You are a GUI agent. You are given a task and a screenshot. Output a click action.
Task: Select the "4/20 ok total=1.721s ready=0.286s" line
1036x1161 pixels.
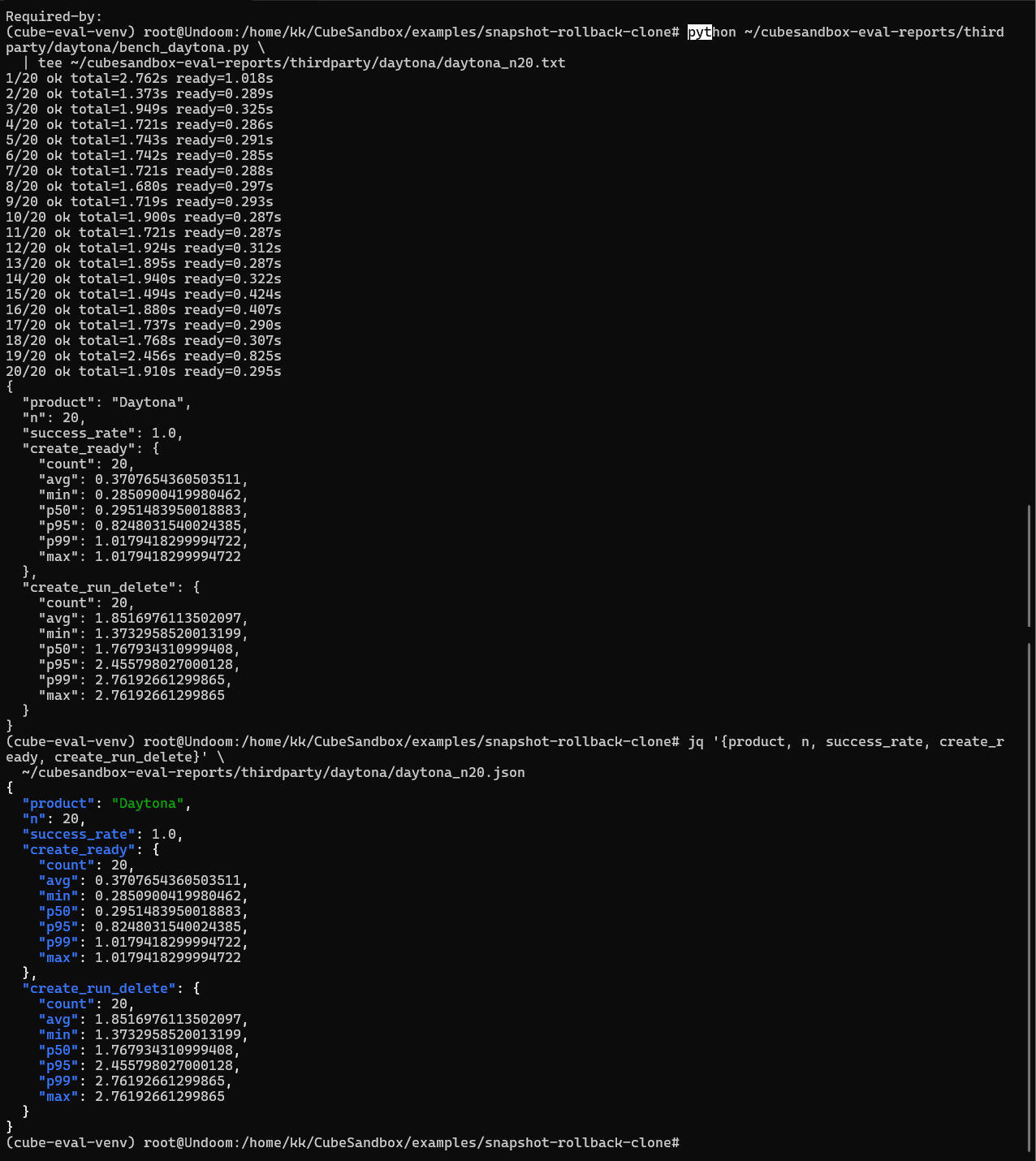pos(140,124)
